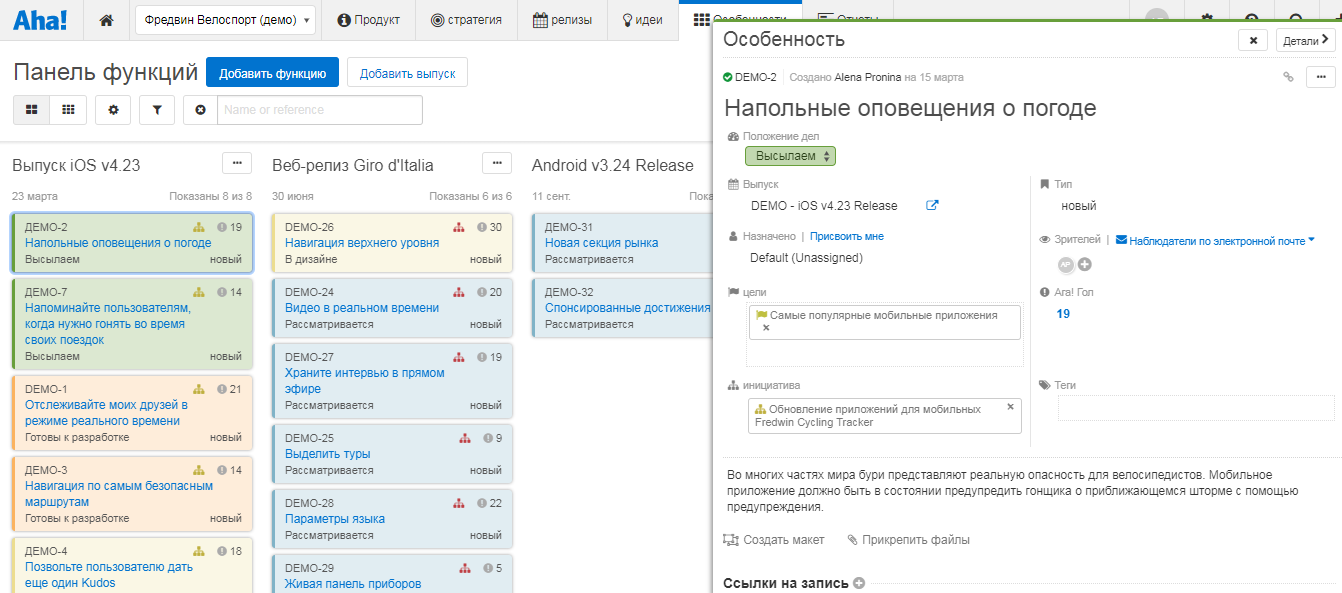Click the Присвоить мне link
Viewport: 1342px width, 593px height.
tap(846, 237)
